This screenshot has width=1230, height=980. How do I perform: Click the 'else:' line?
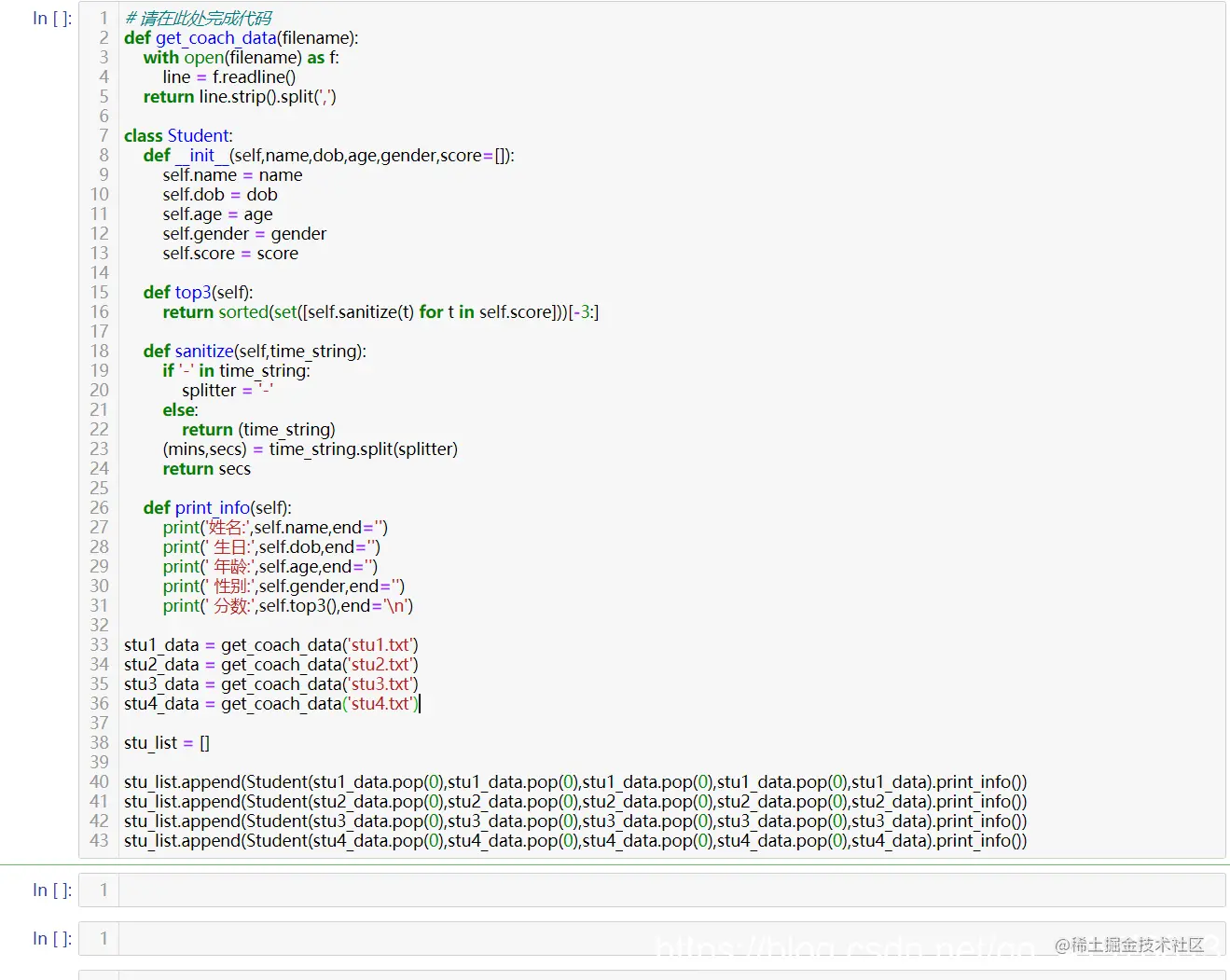180,409
